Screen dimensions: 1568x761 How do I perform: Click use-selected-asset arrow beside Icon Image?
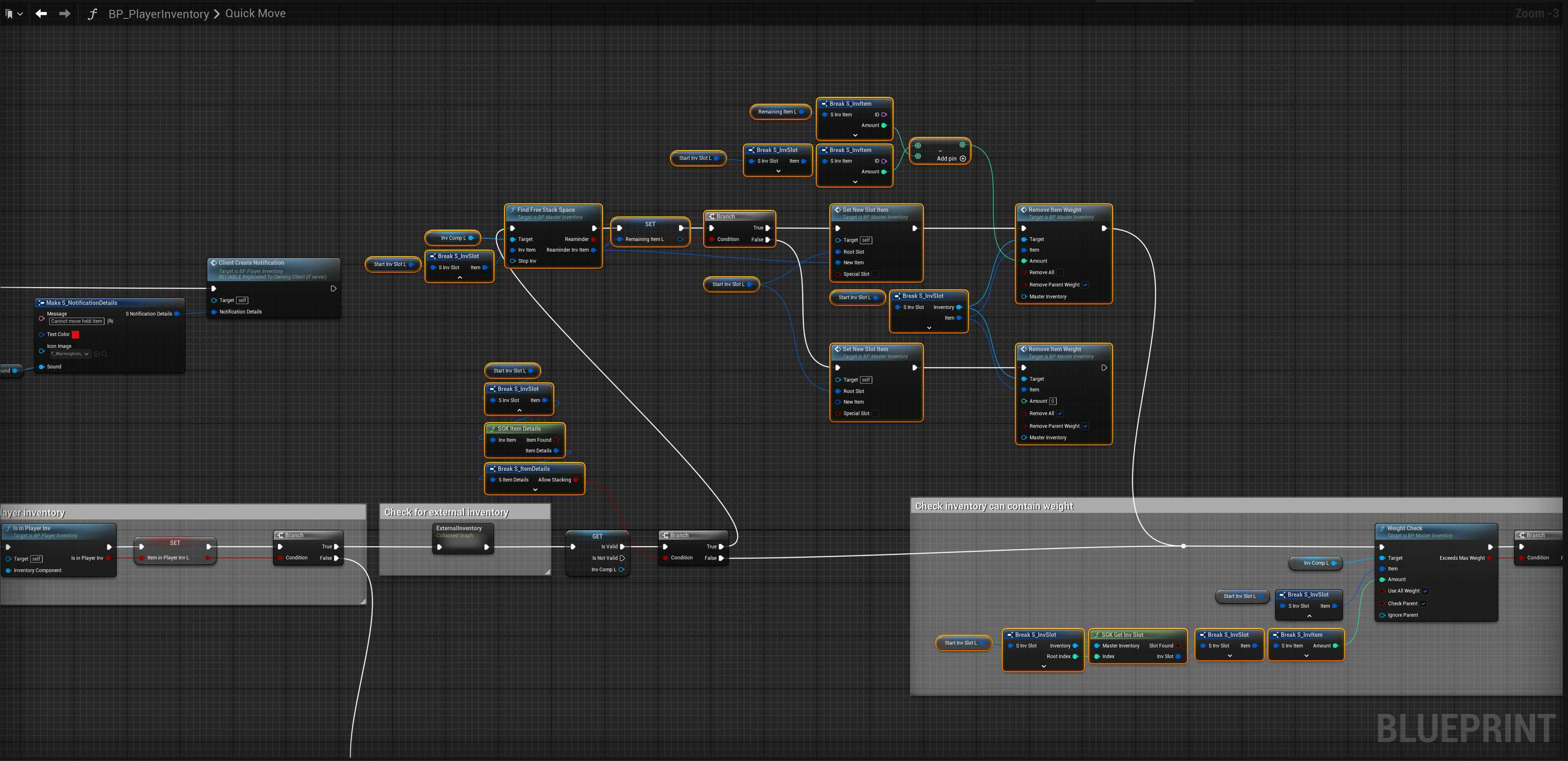[97, 354]
